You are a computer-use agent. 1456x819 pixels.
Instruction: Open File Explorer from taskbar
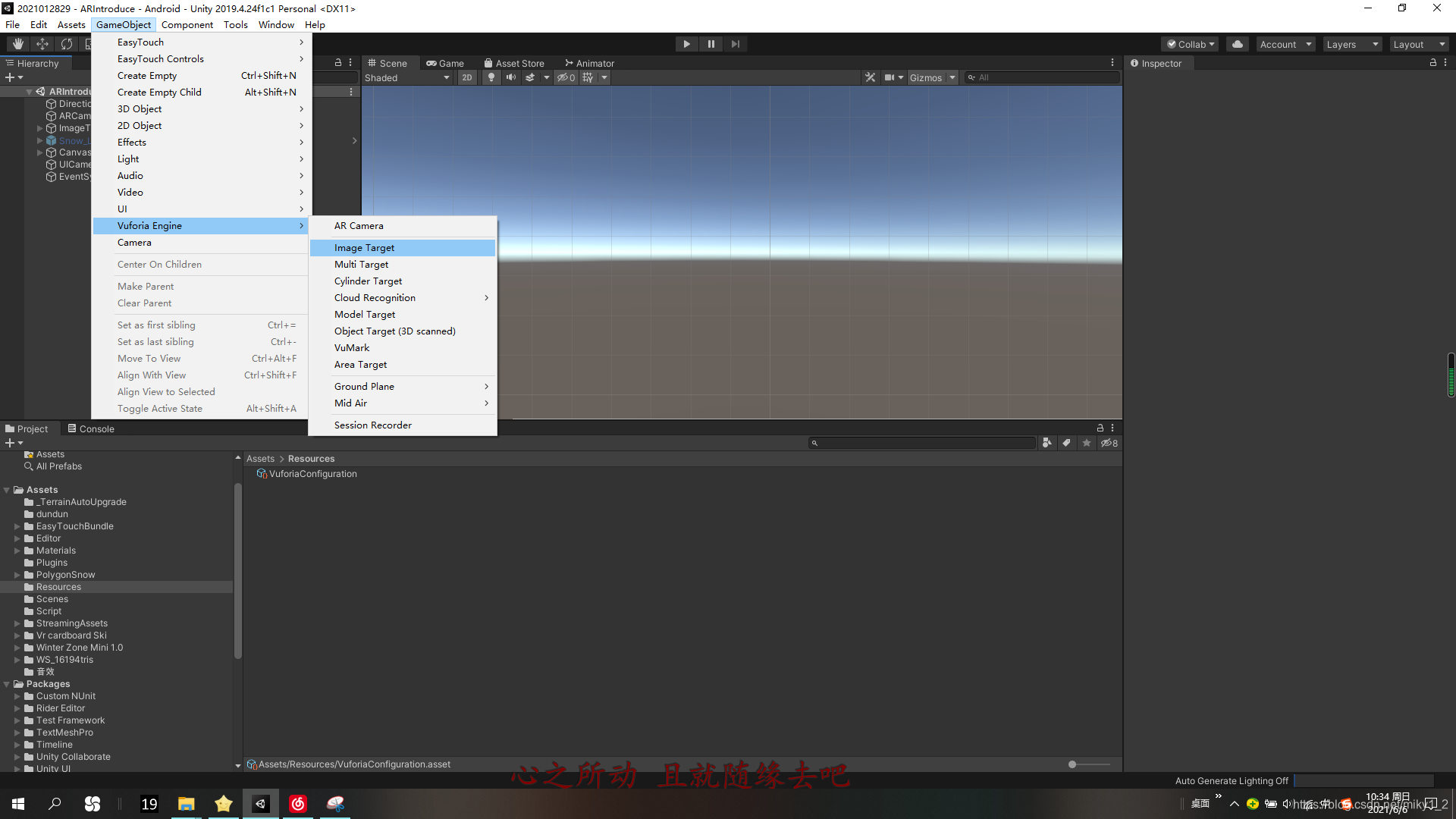tap(187, 804)
